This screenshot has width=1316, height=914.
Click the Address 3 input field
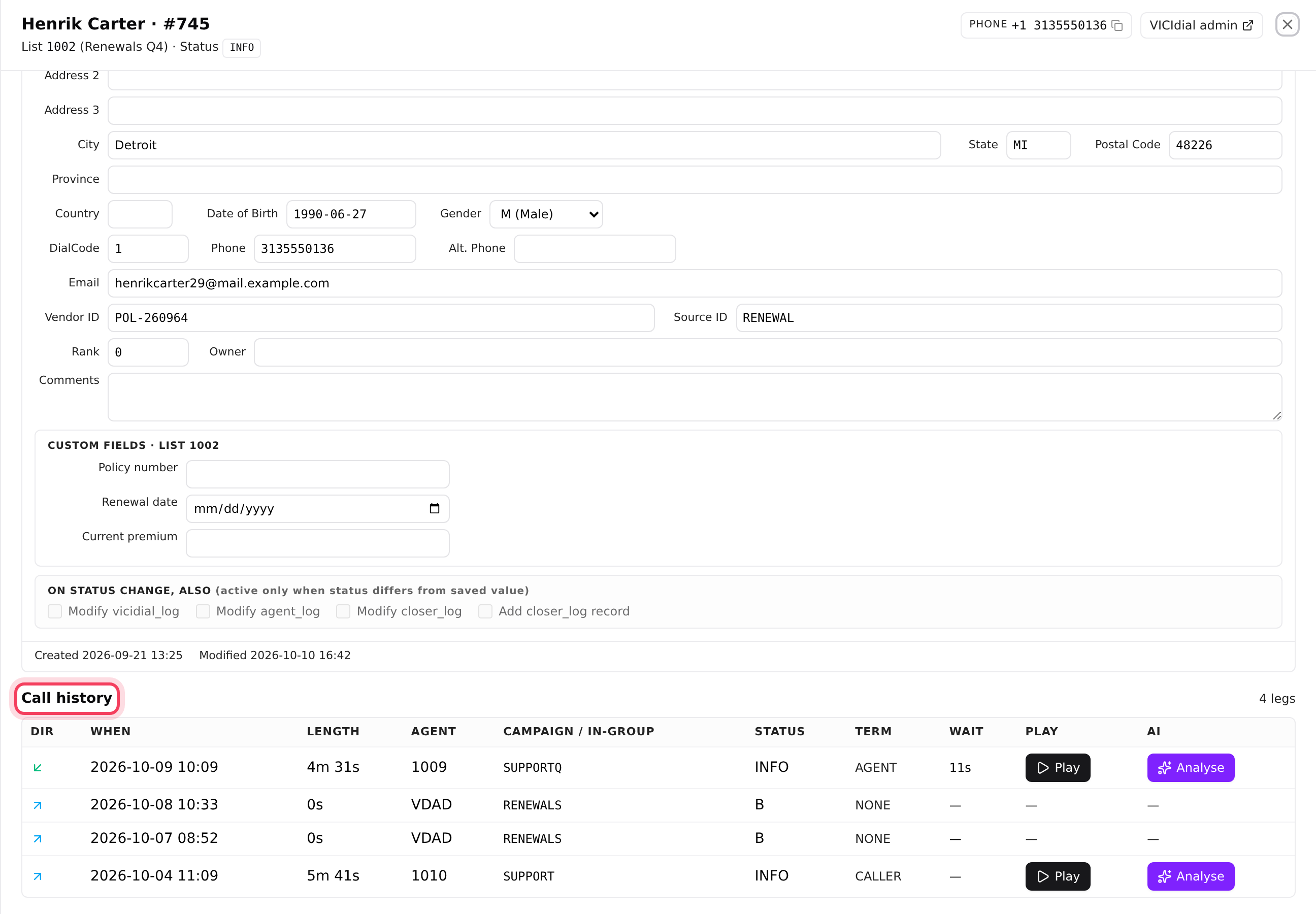tap(695, 111)
